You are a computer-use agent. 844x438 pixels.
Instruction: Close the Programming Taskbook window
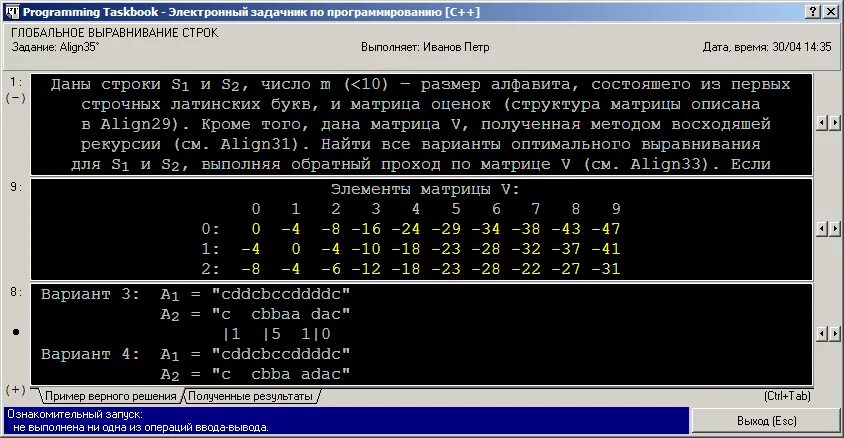coord(831,12)
